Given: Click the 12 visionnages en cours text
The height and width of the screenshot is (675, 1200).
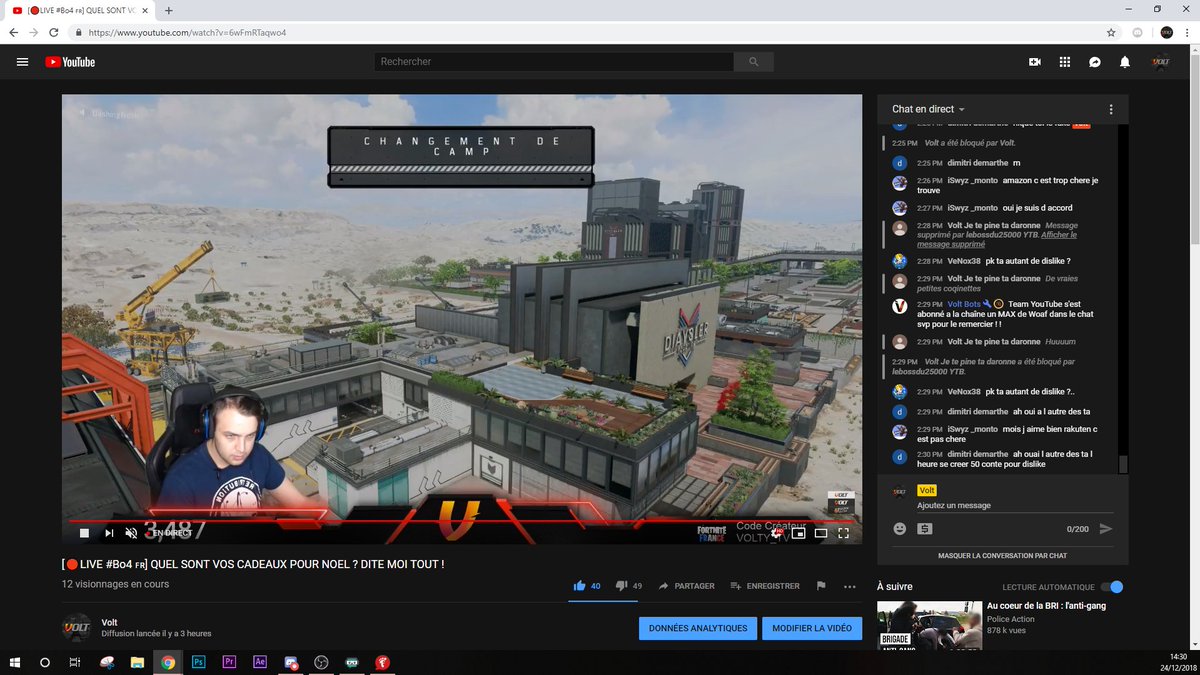Looking at the screenshot, I should coord(115,584).
